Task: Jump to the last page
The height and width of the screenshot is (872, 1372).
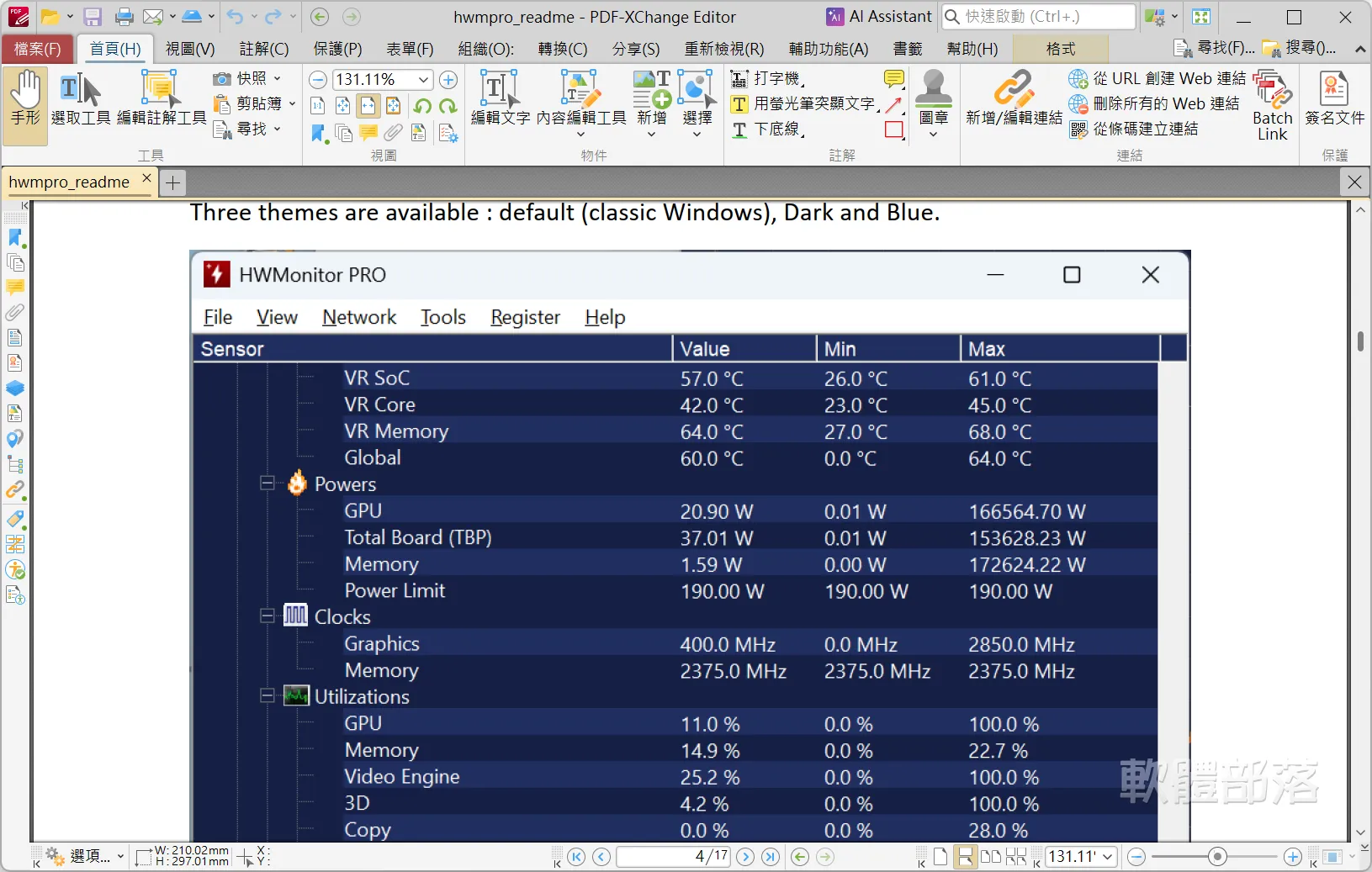Action: [x=771, y=857]
